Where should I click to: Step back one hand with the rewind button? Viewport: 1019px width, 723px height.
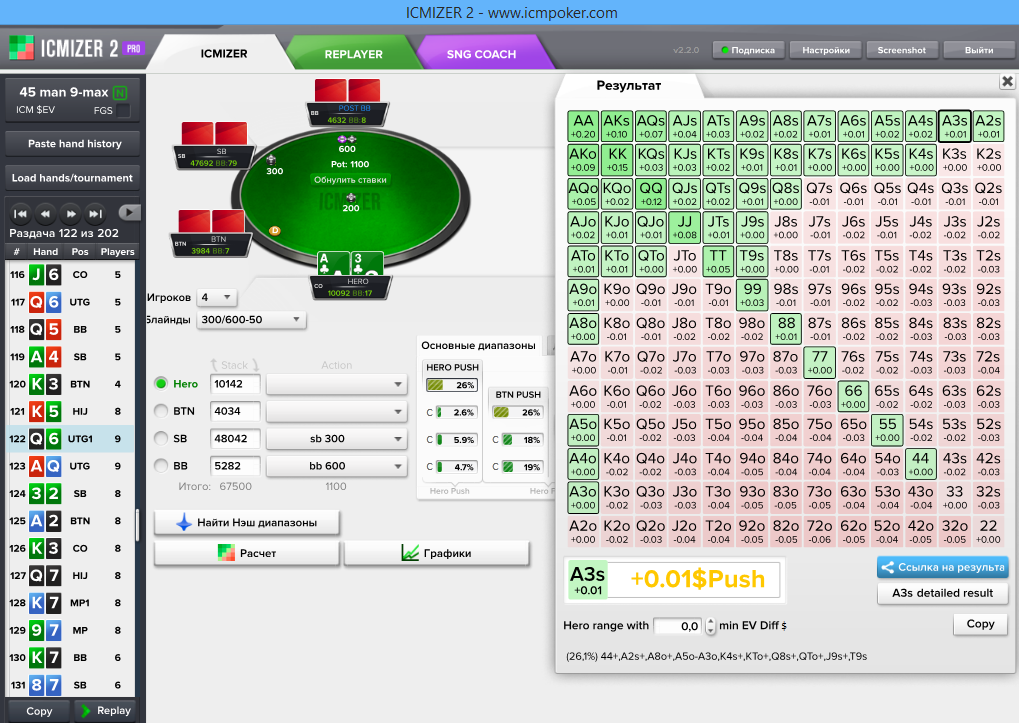tap(45, 213)
